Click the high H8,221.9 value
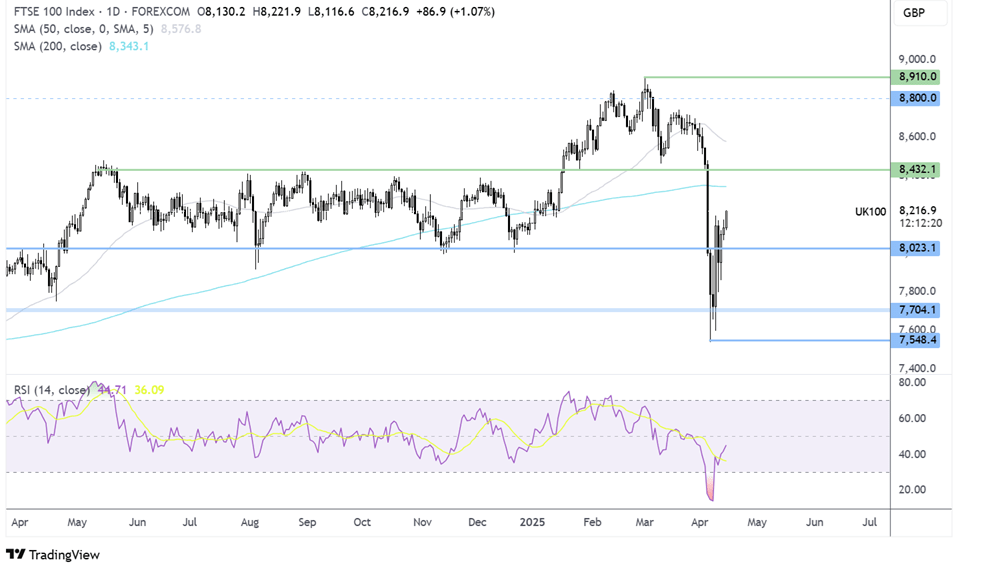The image size is (997, 572). 277,11
